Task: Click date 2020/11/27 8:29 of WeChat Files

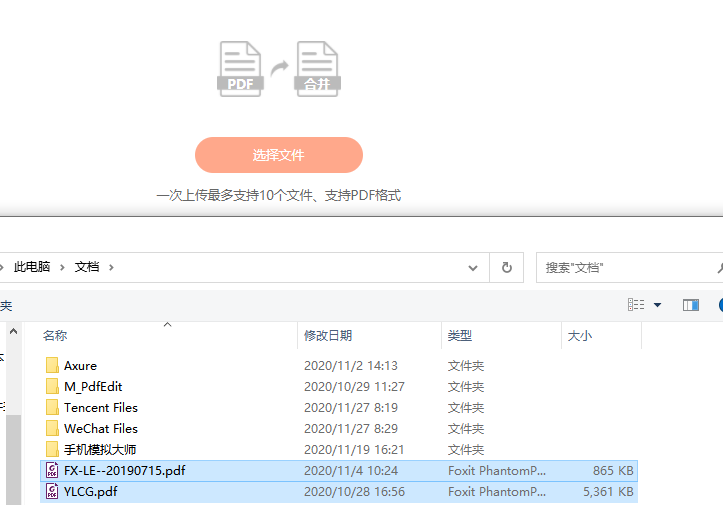Action: [x=350, y=428]
